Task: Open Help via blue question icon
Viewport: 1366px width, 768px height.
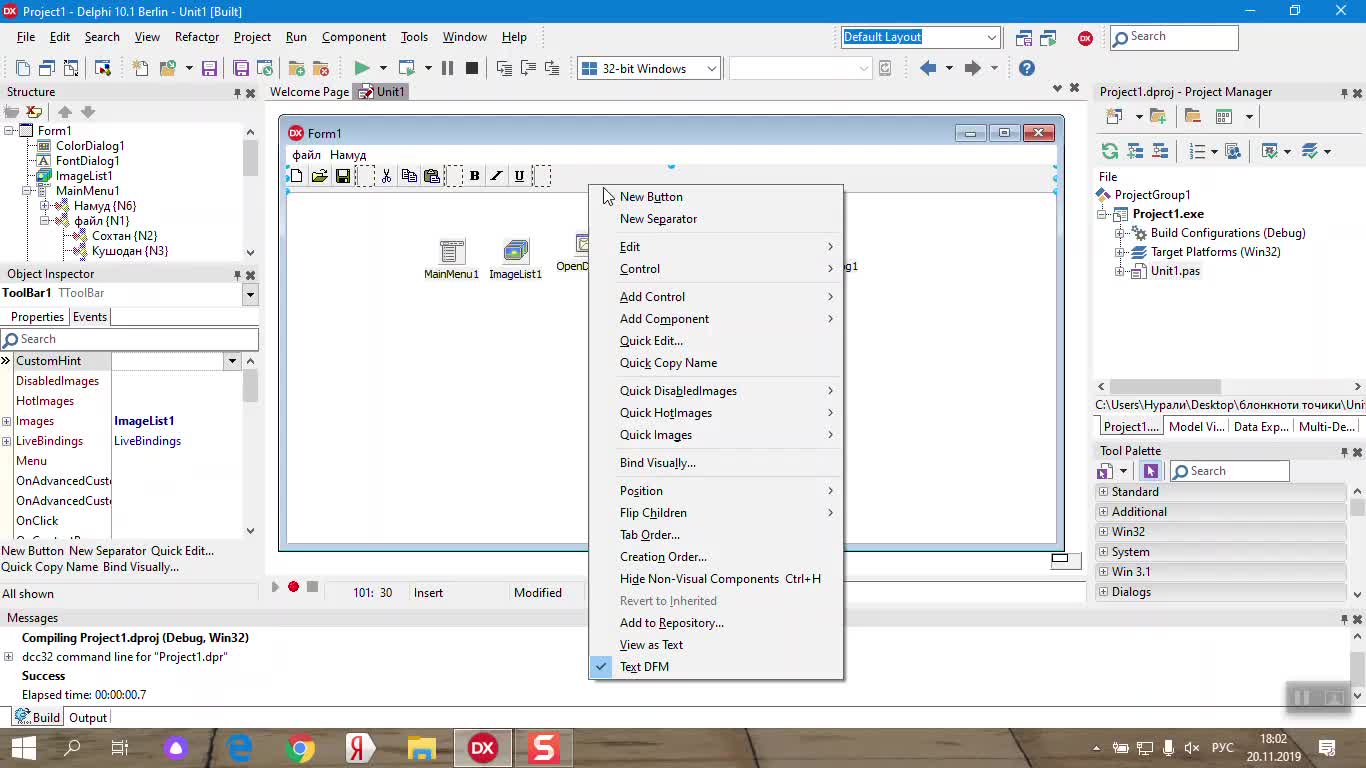Action: [x=1027, y=68]
